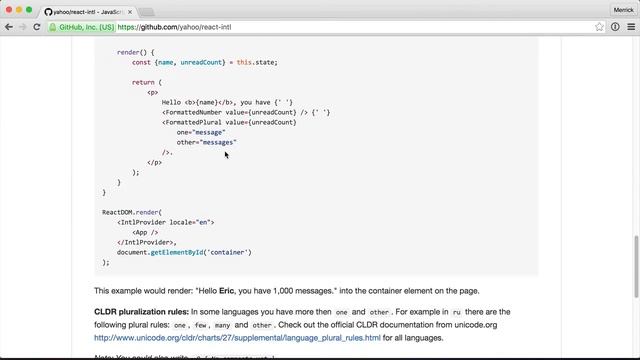The image size is (640, 360).
Task: Close the yahoo/react-intl tab
Action: tap(130, 12)
